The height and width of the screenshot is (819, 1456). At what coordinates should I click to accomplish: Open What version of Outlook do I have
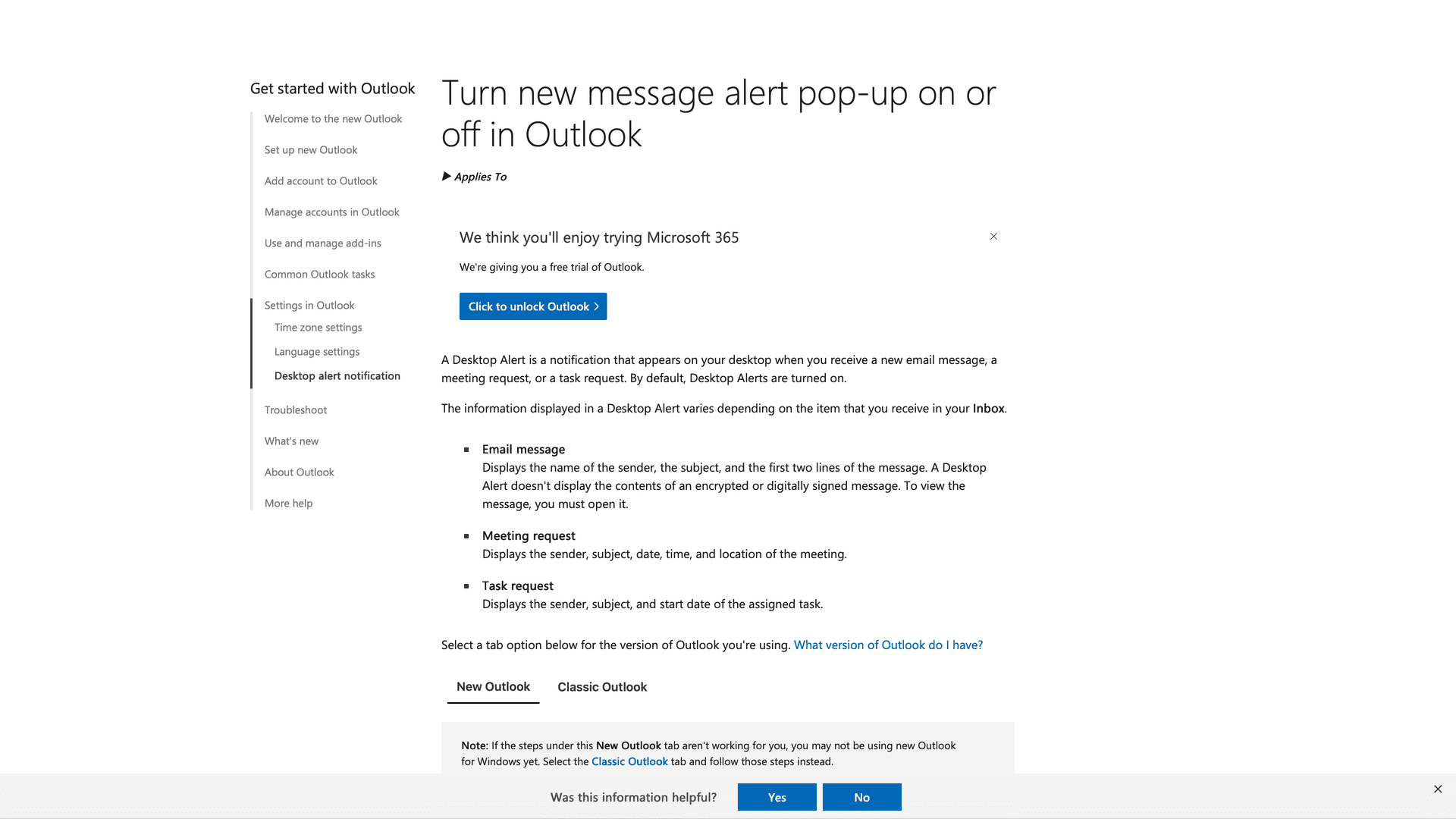(887, 645)
